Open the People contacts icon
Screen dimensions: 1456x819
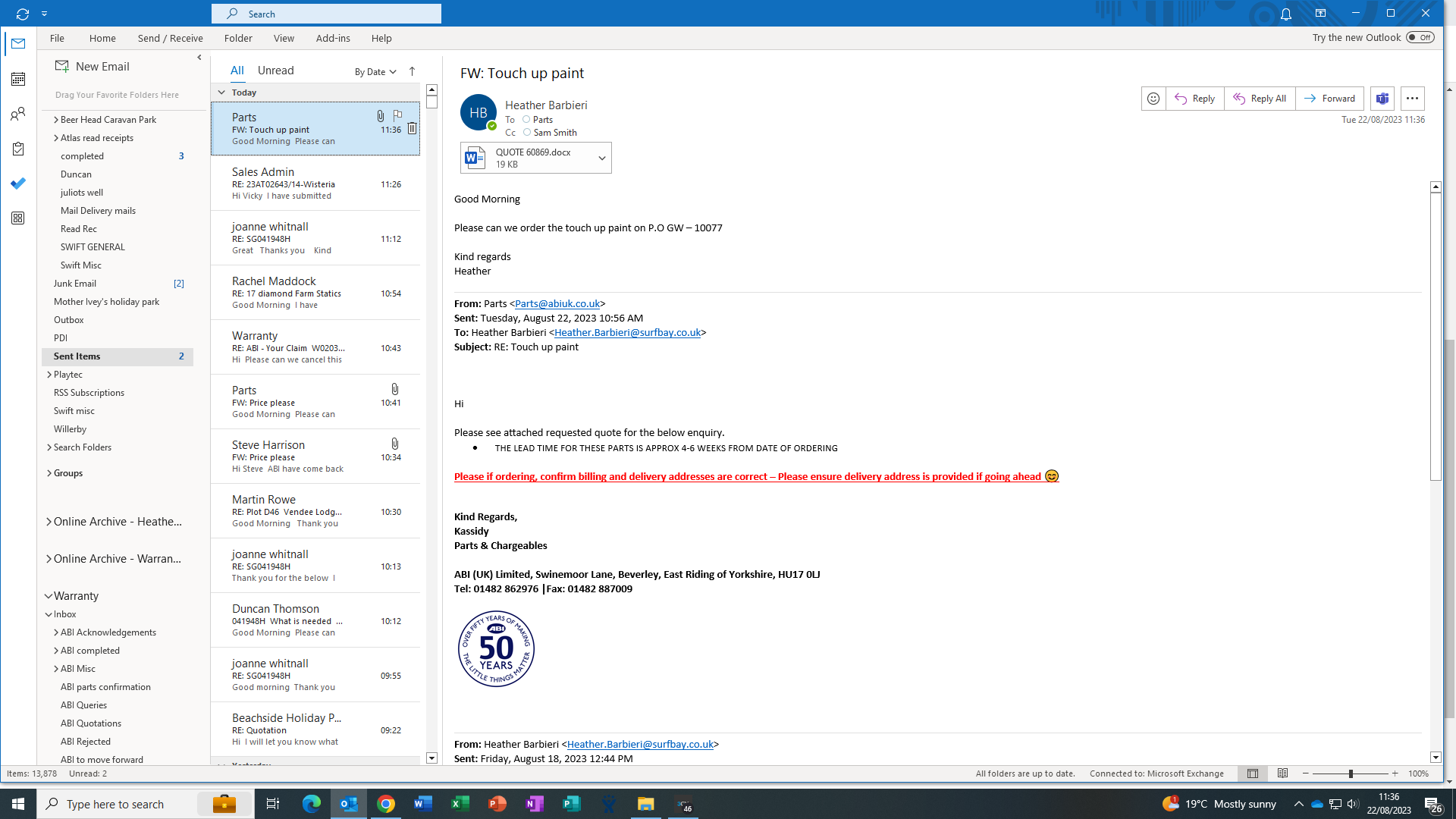click(18, 114)
